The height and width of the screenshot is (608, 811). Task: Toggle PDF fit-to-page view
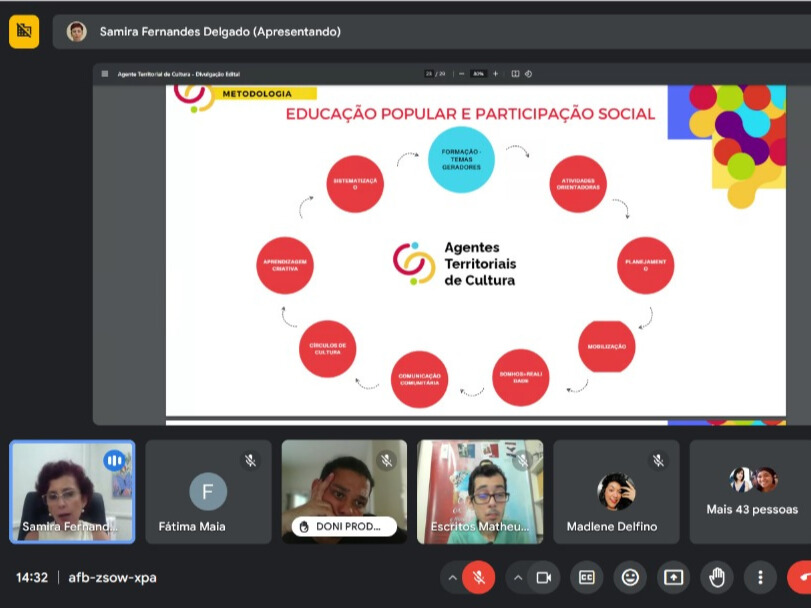[515, 74]
